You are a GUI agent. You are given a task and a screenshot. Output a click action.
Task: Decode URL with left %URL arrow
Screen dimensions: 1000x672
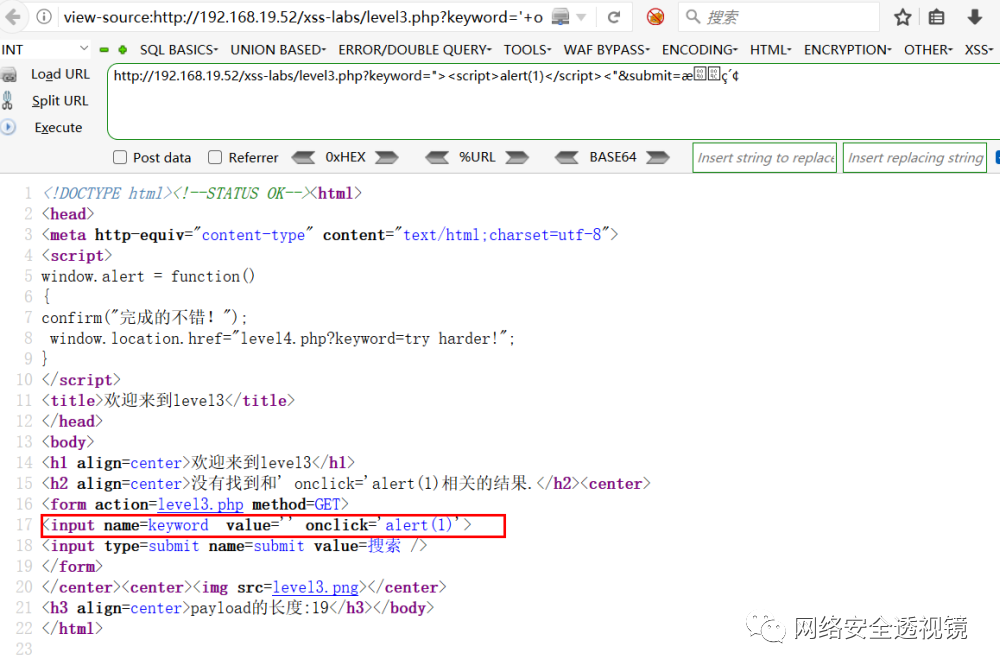click(437, 157)
